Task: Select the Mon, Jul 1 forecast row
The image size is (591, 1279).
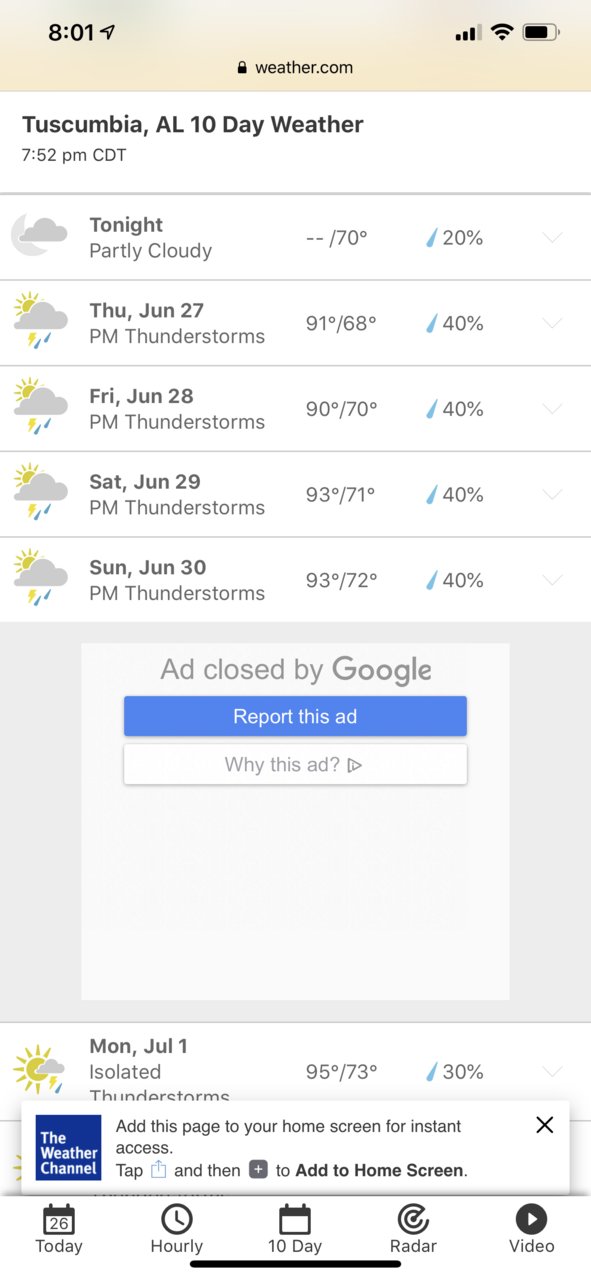Action: coord(295,1071)
